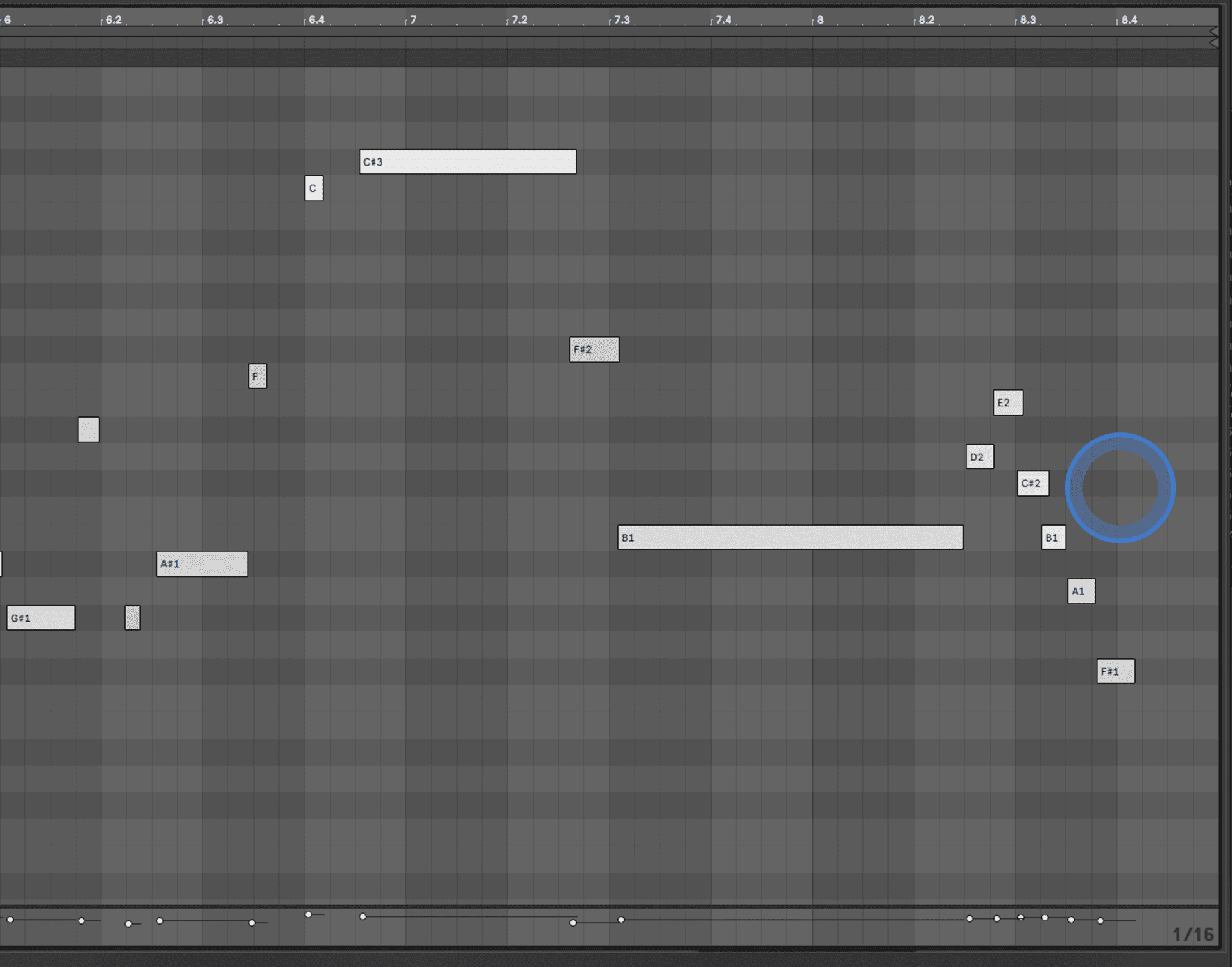The height and width of the screenshot is (967, 1232).
Task: Select the A#1 note's velocity marker
Action: pos(160,921)
